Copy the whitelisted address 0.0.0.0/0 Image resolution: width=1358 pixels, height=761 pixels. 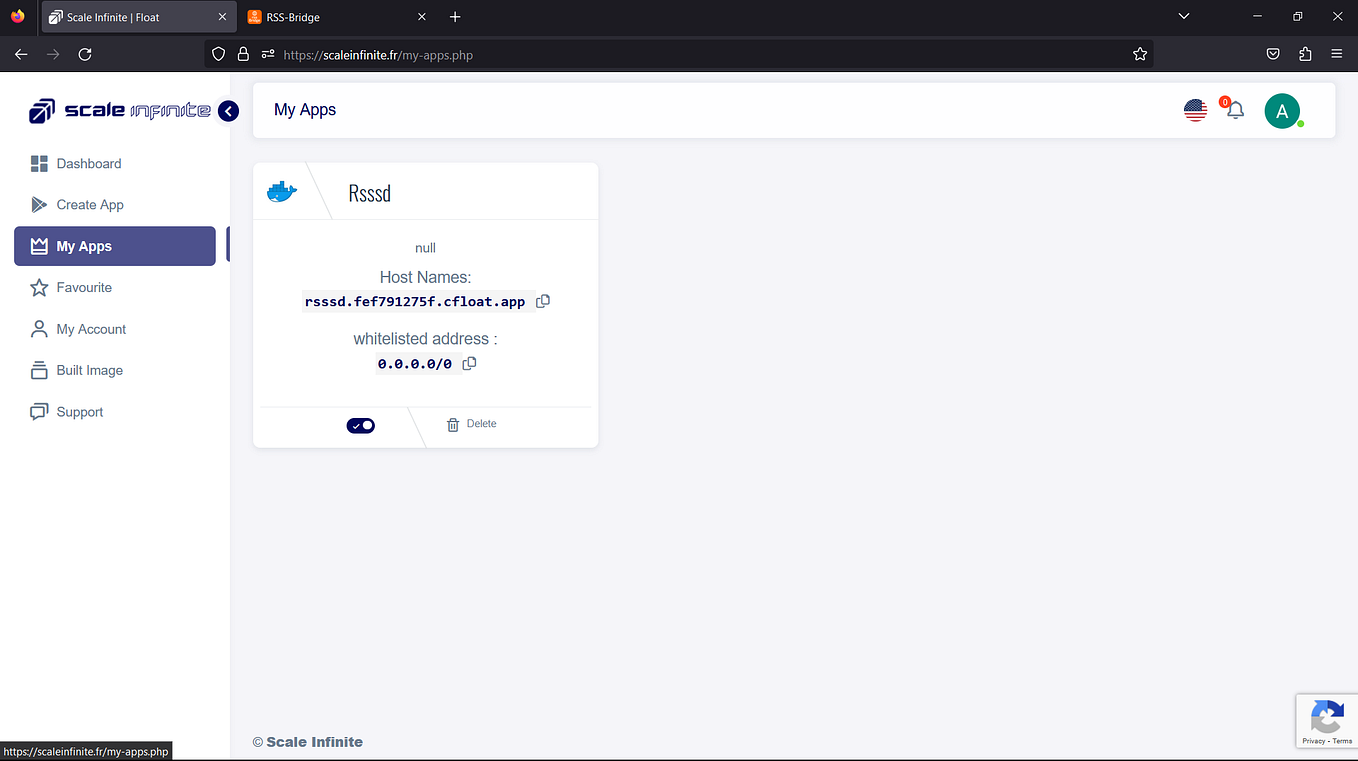469,363
